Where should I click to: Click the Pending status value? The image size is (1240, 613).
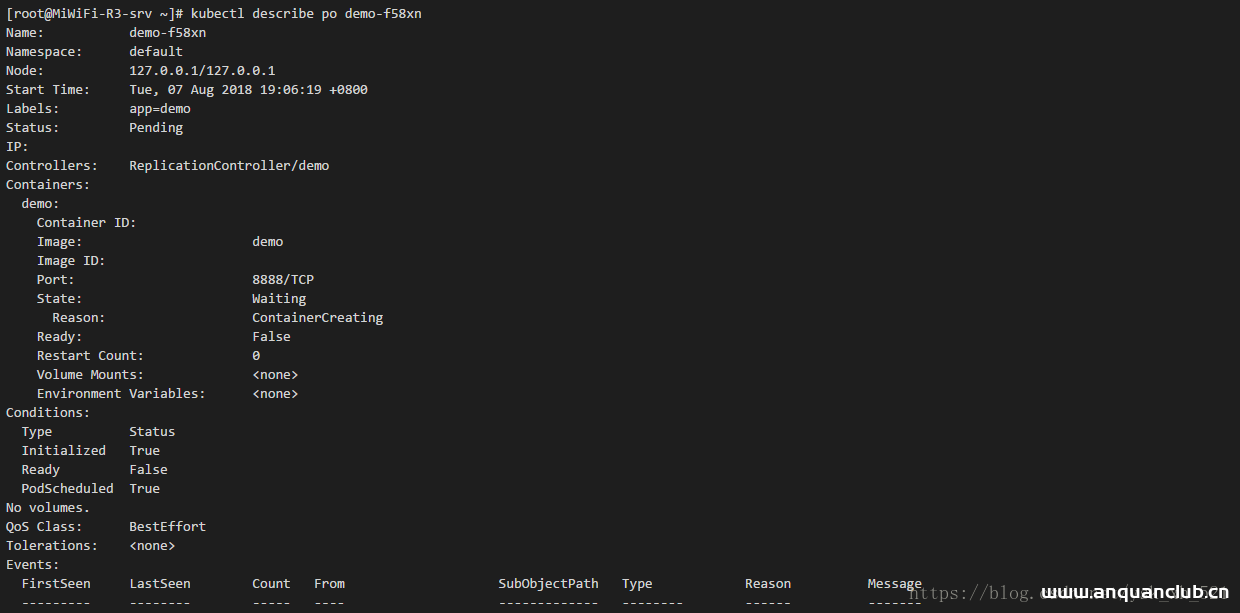tap(156, 128)
